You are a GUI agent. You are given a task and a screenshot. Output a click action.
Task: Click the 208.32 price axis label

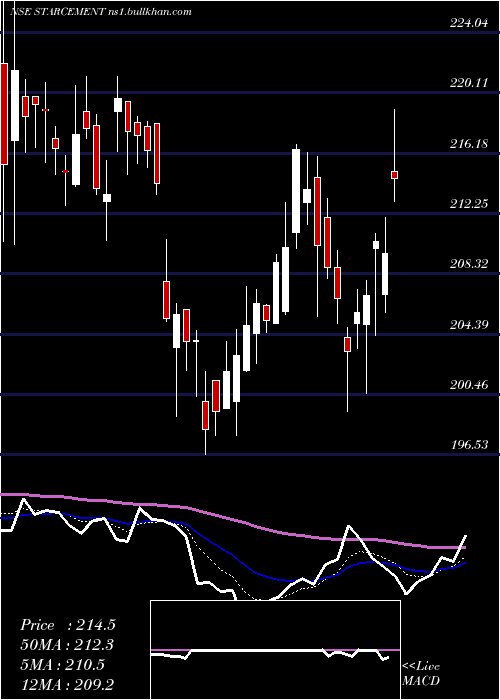pyautogui.click(x=469, y=264)
